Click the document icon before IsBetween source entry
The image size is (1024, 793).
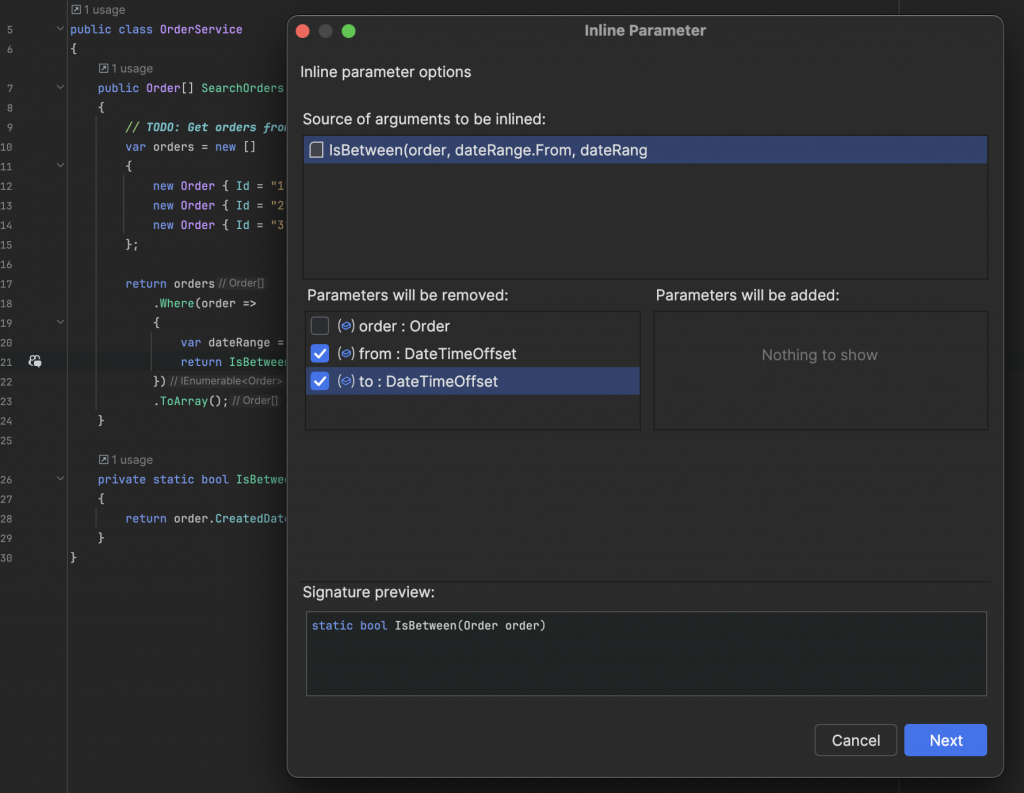coord(317,151)
